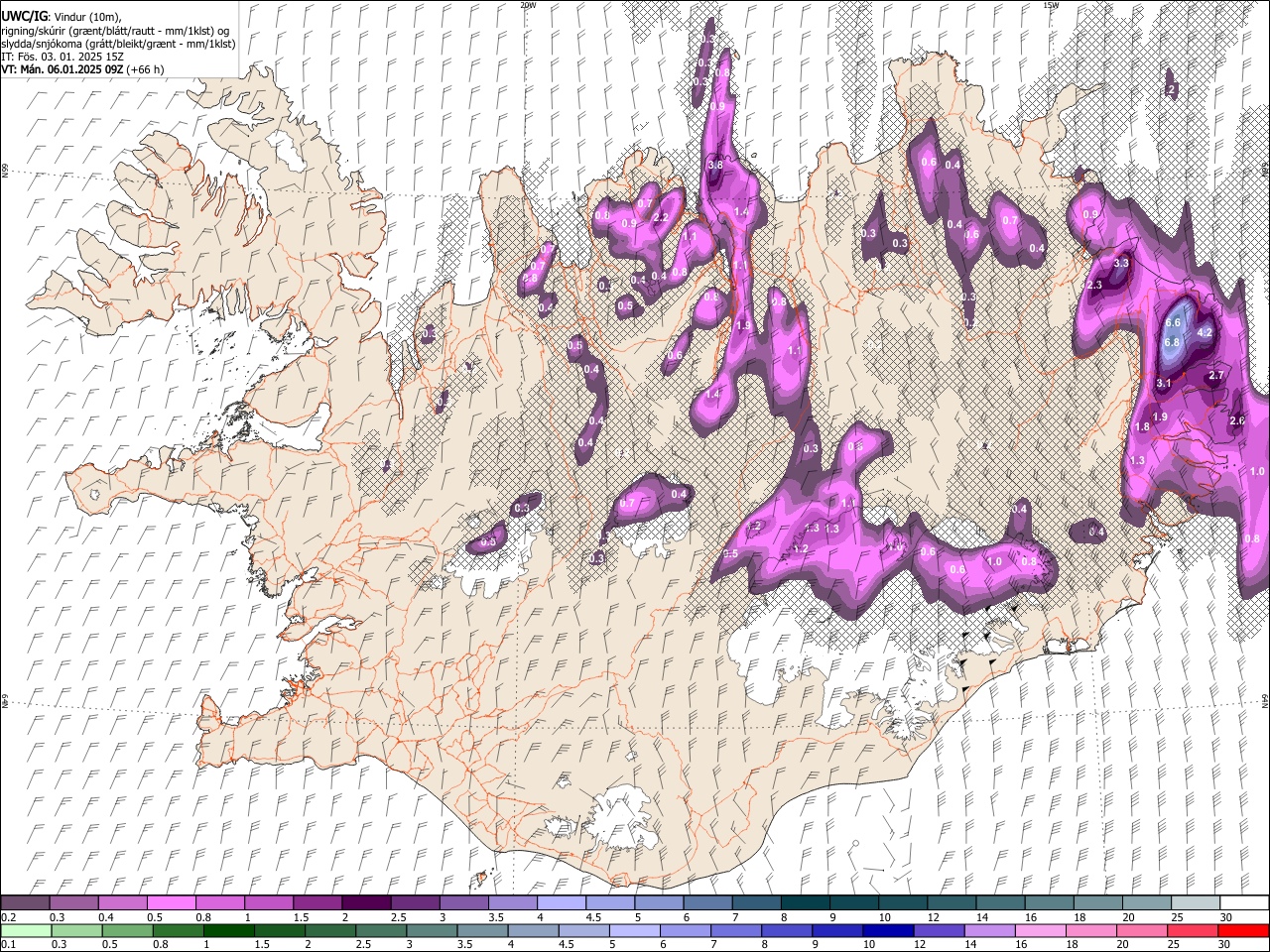Viewport: 1270px width, 952px height.
Task: Click the UWC/IG title text
Action: pyautogui.click(x=24, y=16)
